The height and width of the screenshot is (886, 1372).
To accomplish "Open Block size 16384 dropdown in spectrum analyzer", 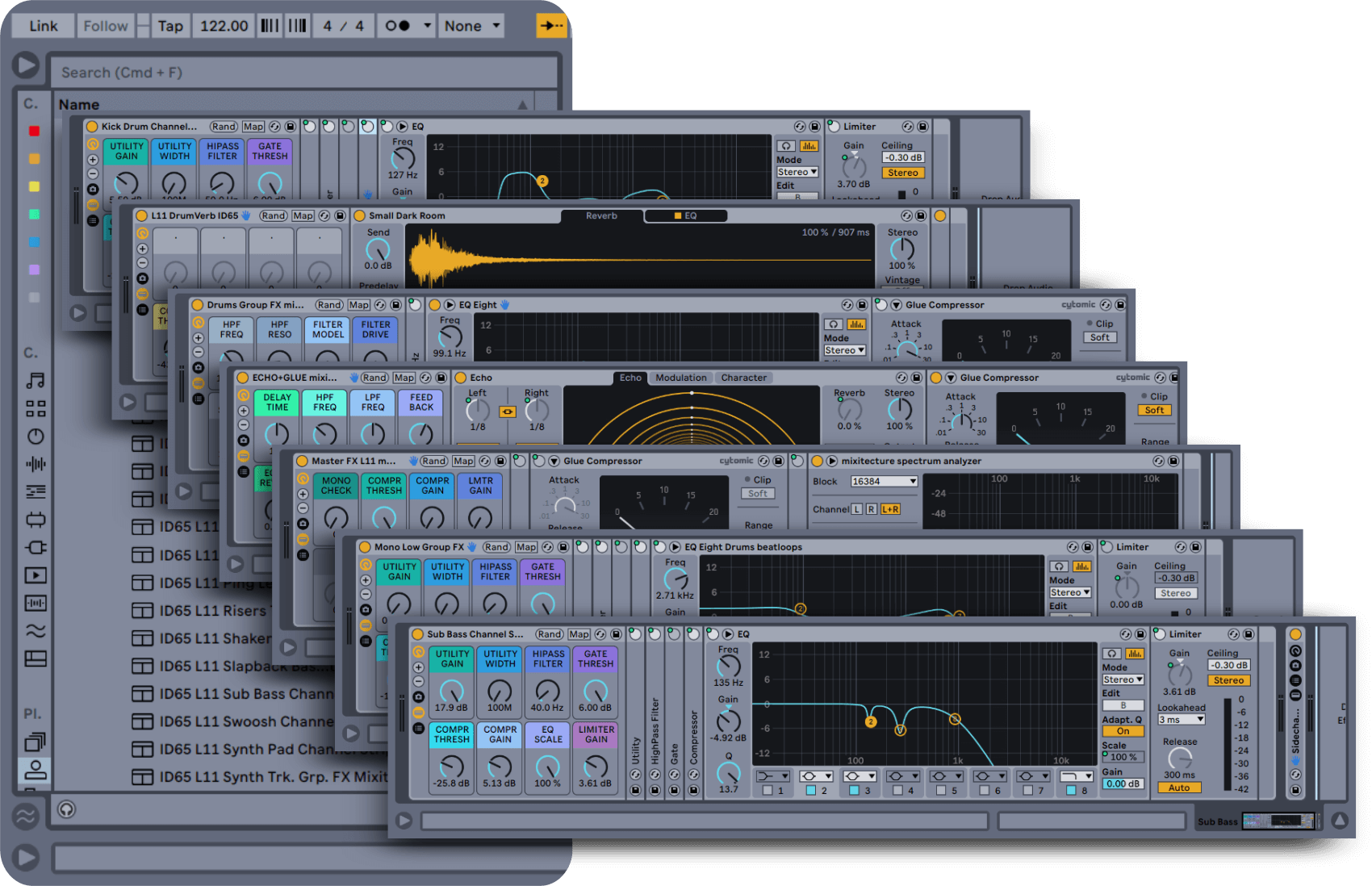I will click(885, 481).
